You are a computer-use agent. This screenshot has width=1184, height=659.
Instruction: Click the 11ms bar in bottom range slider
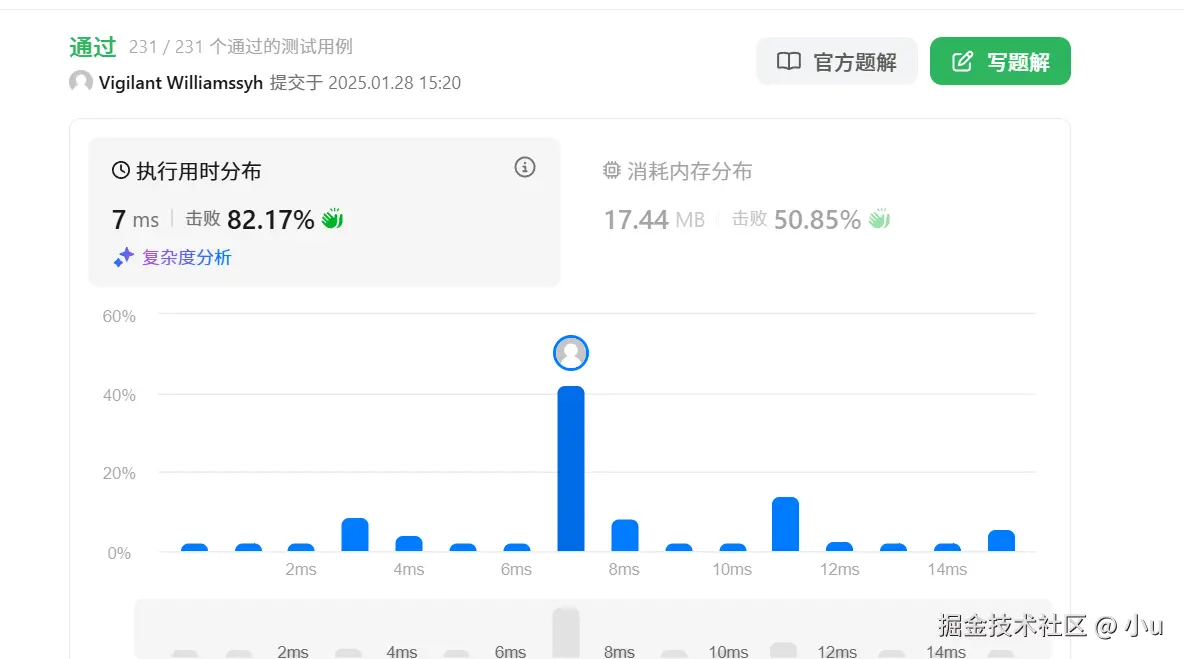tap(783, 650)
